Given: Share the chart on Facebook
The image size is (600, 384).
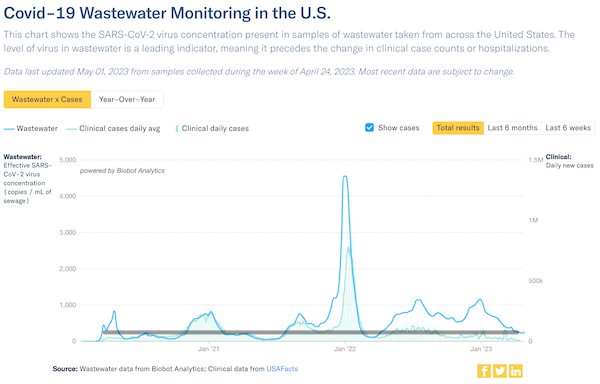Looking at the screenshot, I should 484,371.
